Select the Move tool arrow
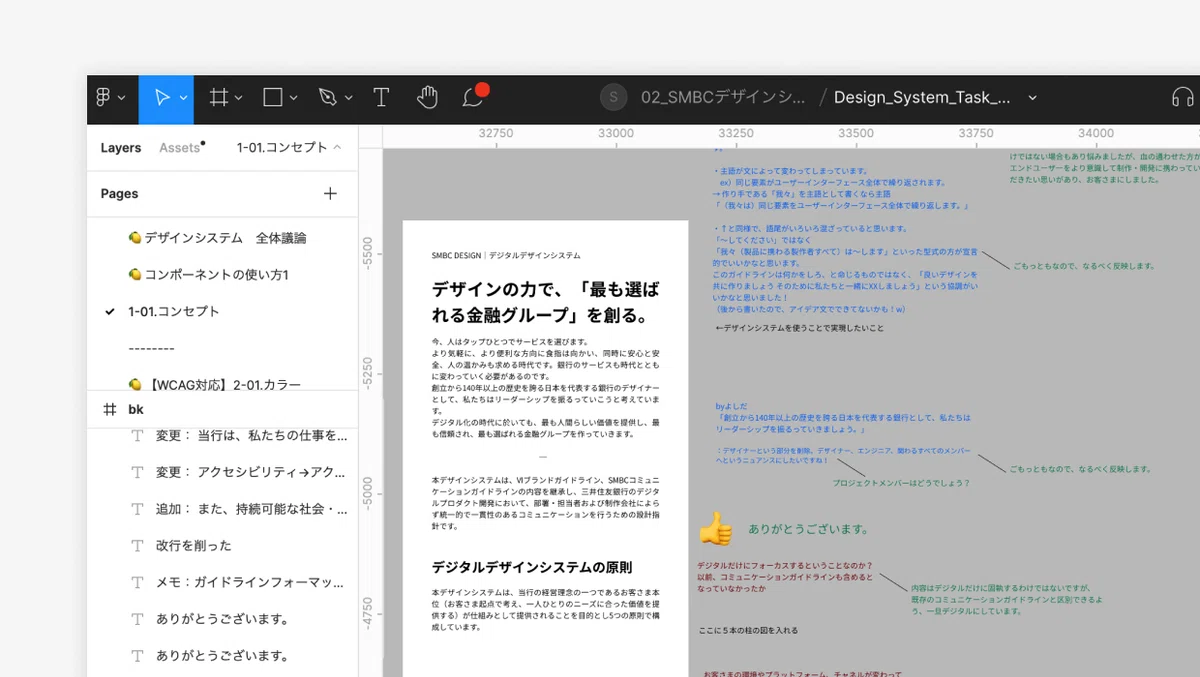The height and width of the screenshot is (677, 1200). (x=161, y=97)
